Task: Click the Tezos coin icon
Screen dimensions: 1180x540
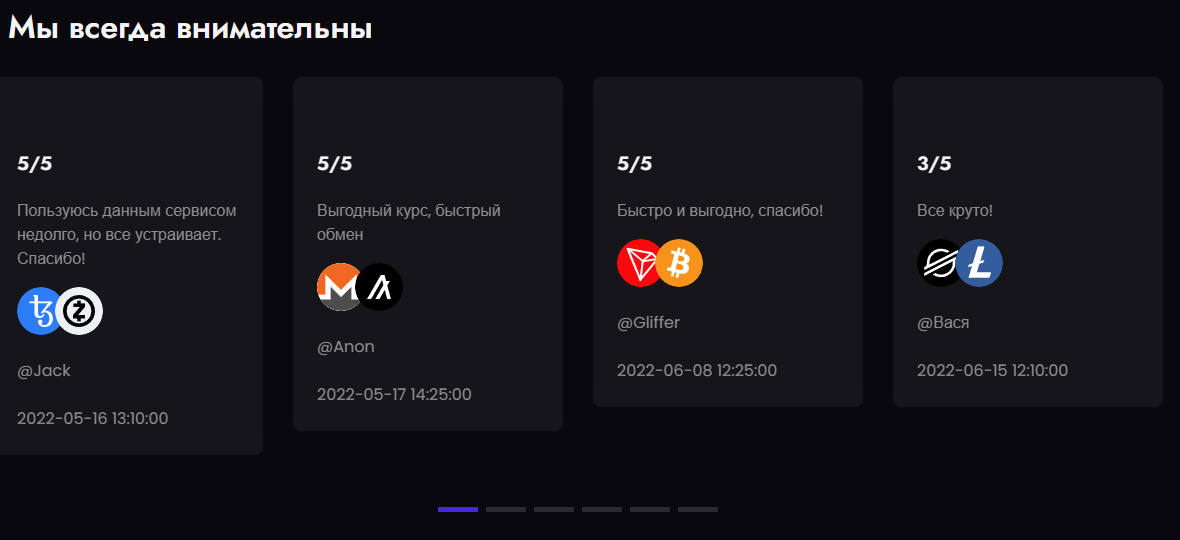Action: click(x=38, y=311)
